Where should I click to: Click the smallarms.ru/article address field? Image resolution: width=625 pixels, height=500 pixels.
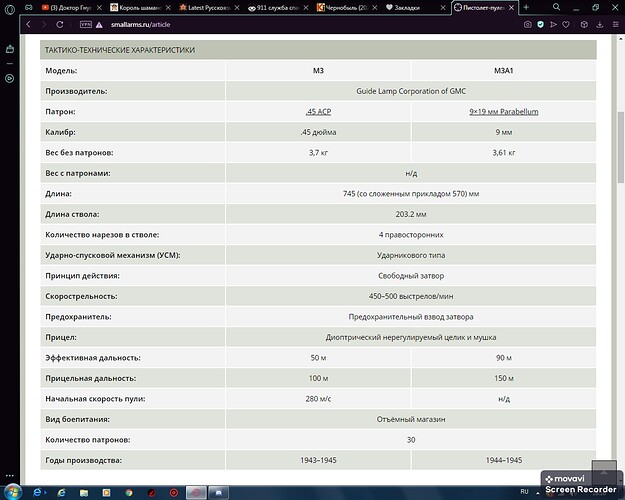pos(140,24)
